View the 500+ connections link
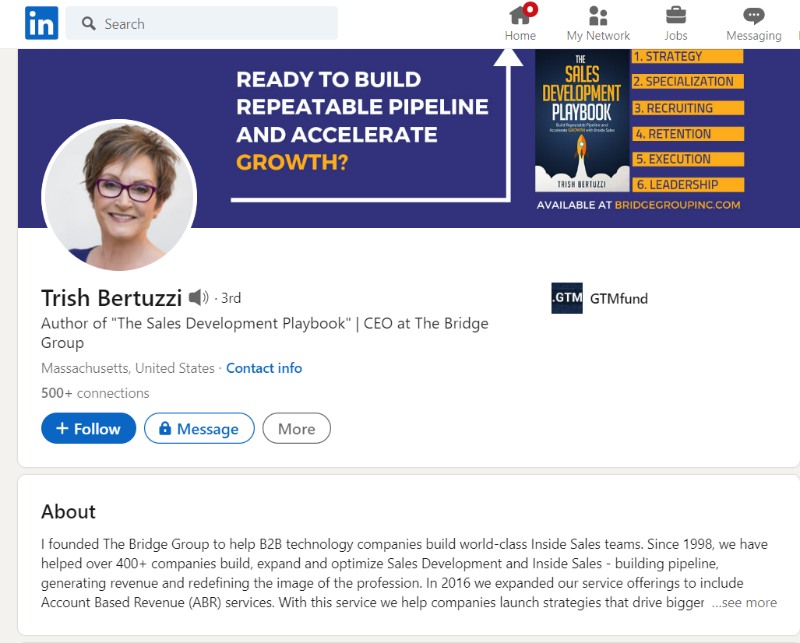Screen dimensions: 800x643 (95, 393)
